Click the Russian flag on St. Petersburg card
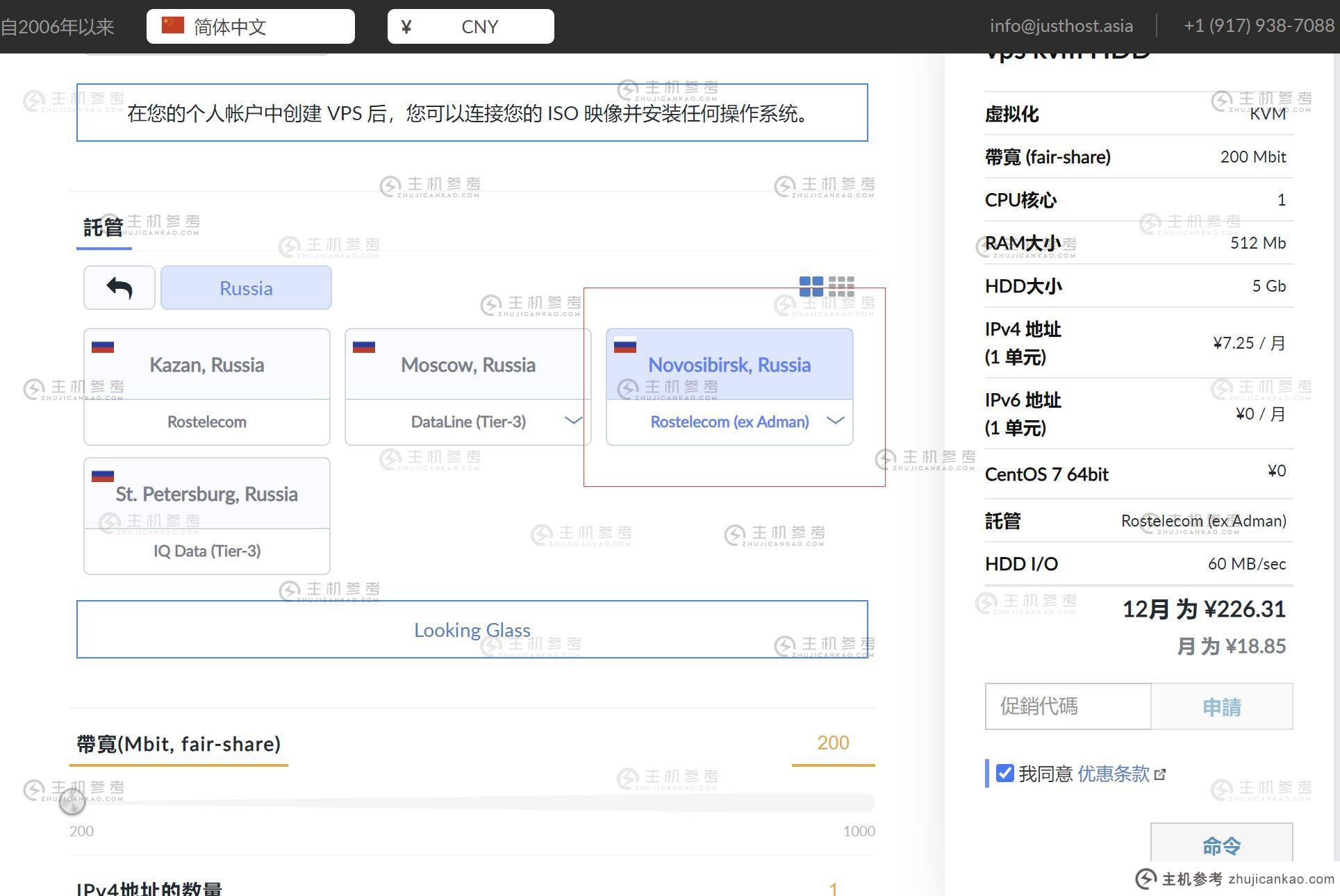1340x896 pixels. click(103, 475)
